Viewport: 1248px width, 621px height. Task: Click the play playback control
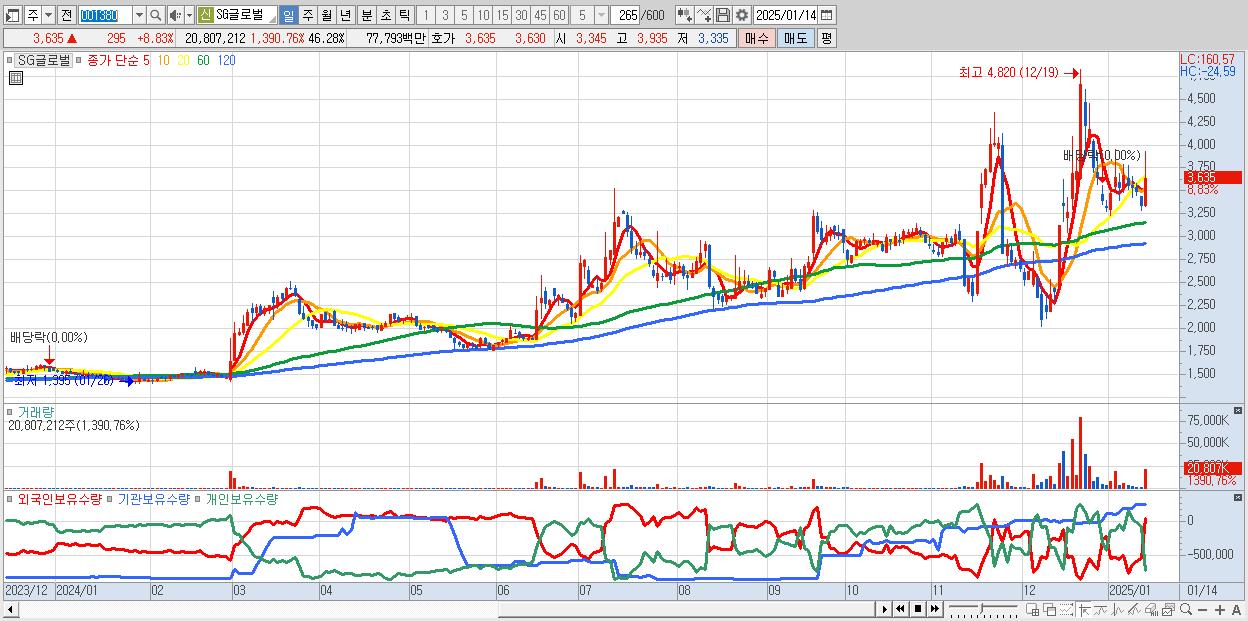click(884, 609)
